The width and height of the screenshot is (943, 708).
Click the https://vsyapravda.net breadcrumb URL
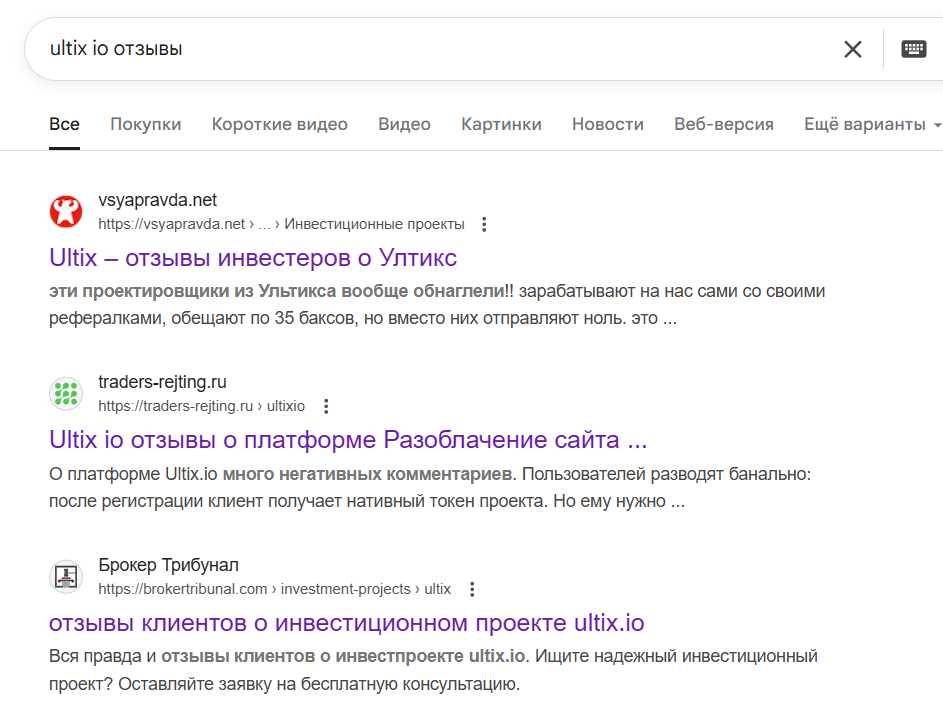click(281, 224)
